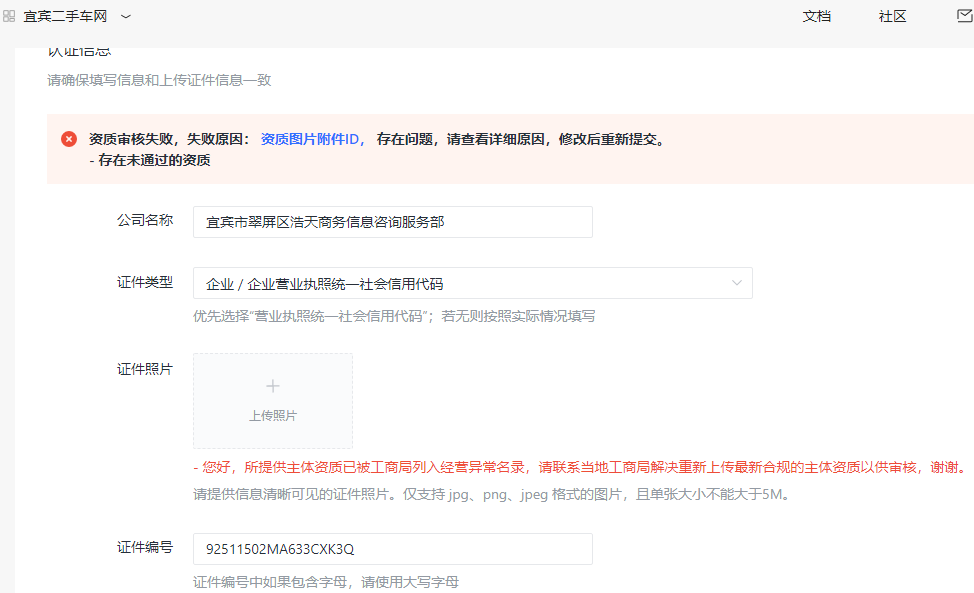This screenshot has width=974, height=593.
Task: Focus the 证件编号 input with 92511502MA633CXK3Q
Action: (x=392, y=549)
